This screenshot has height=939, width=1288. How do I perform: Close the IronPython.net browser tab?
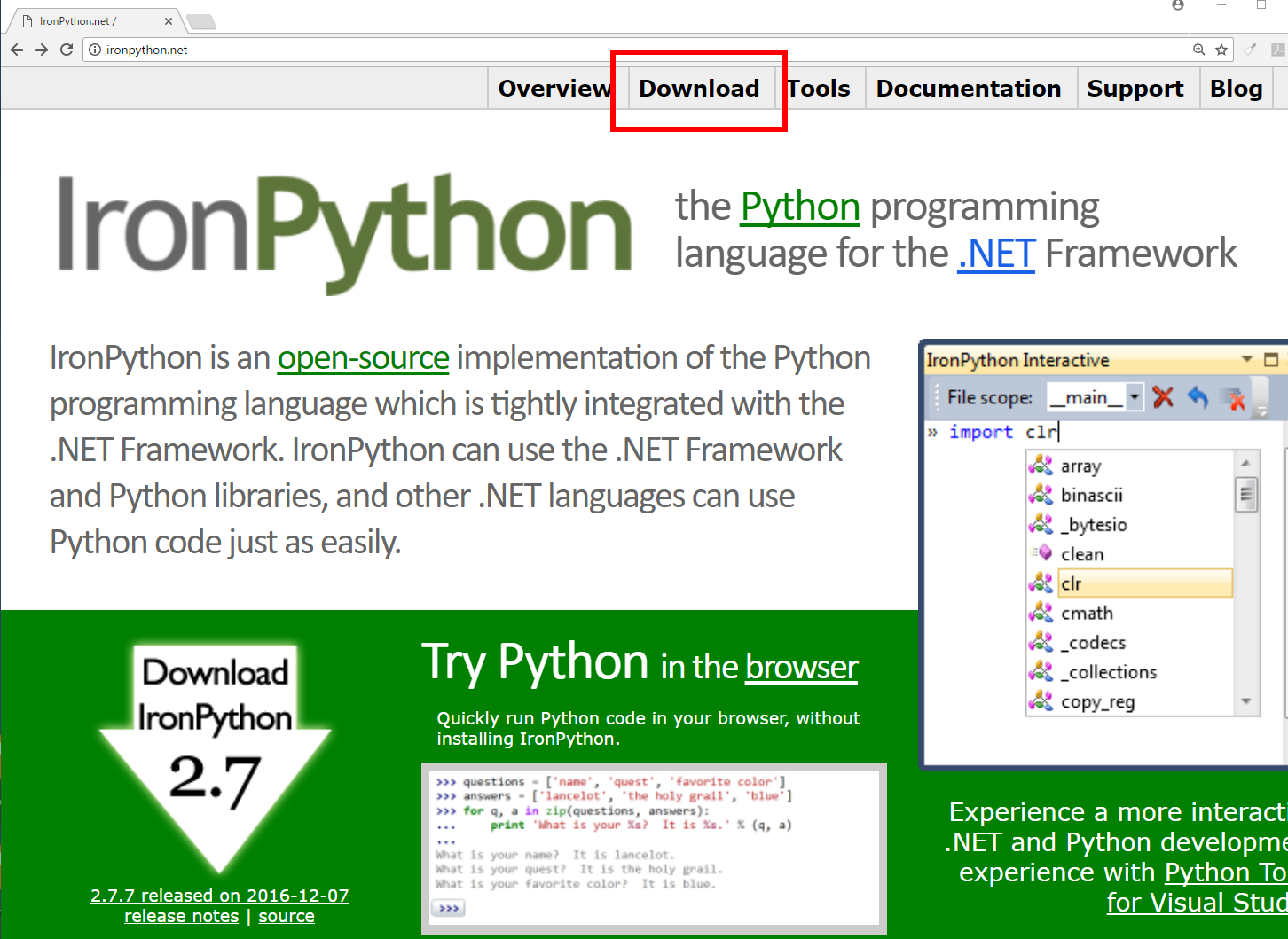tap(169, 21)
